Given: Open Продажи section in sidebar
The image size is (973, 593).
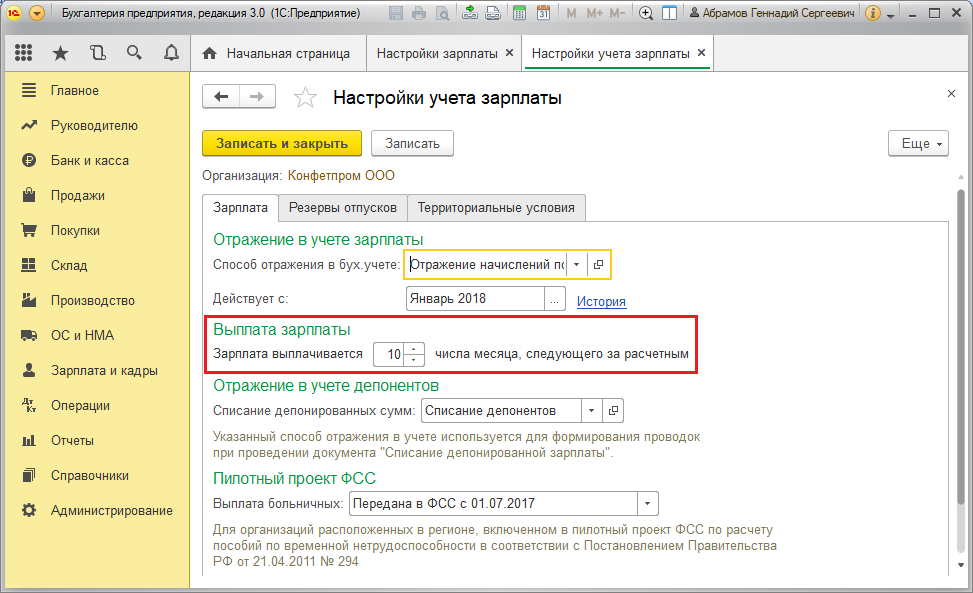Looking at the screenshot, I should (97, 195).
